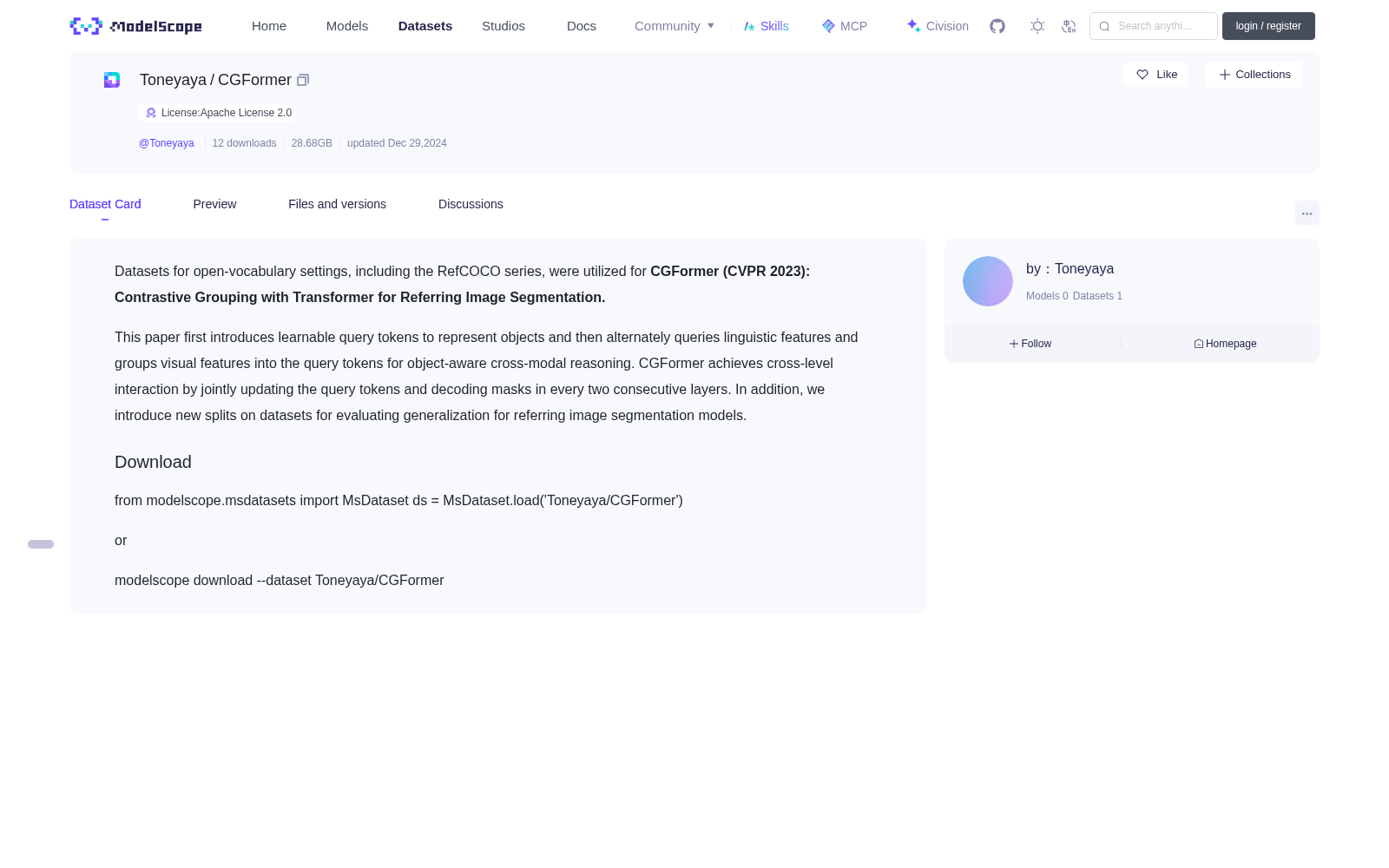Open the ModelScope logo homepage
1389x868 pixels.
[x=135, y=26]
